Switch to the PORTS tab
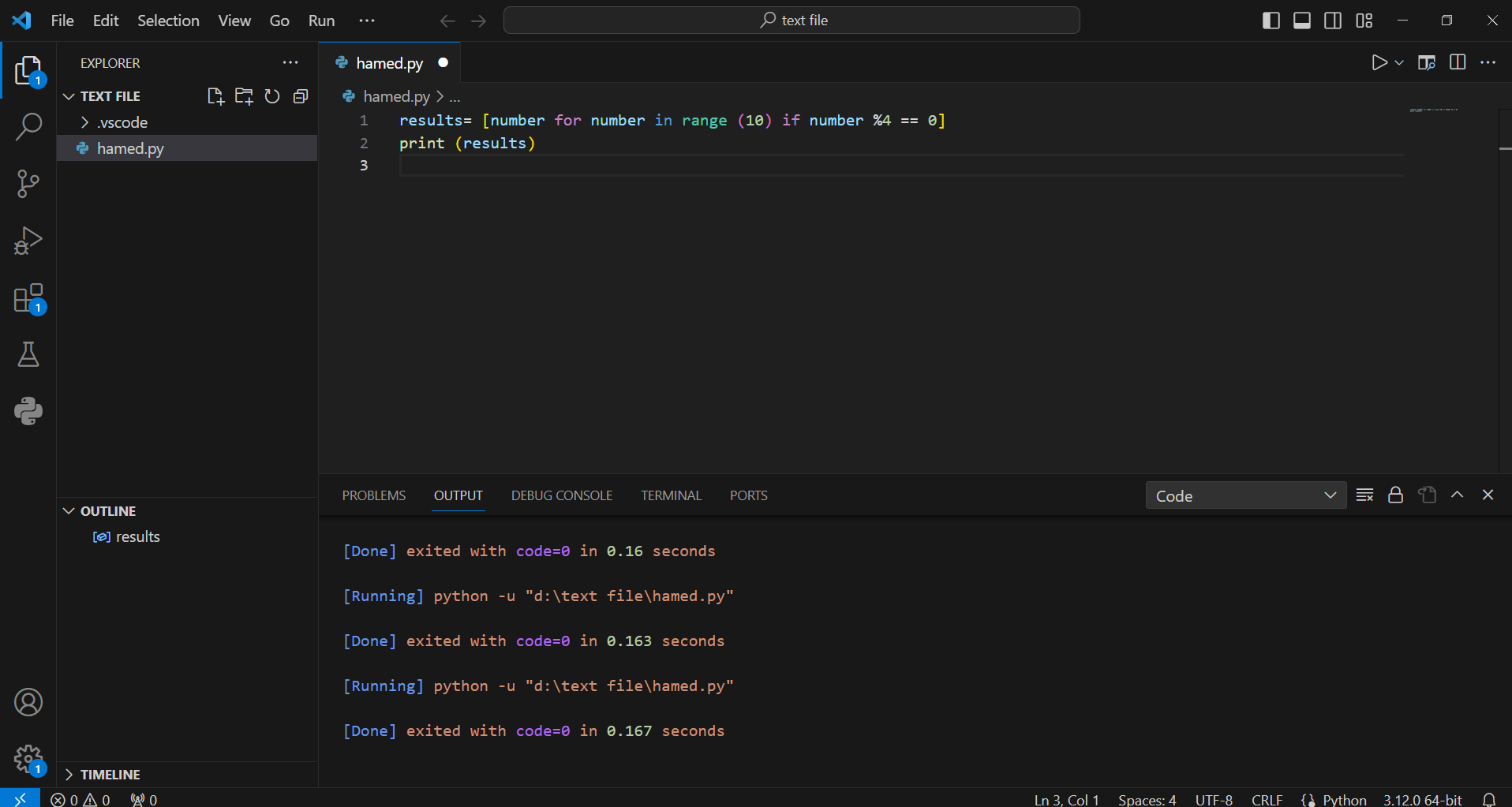The image size is (1512, 807). [748, 495]
